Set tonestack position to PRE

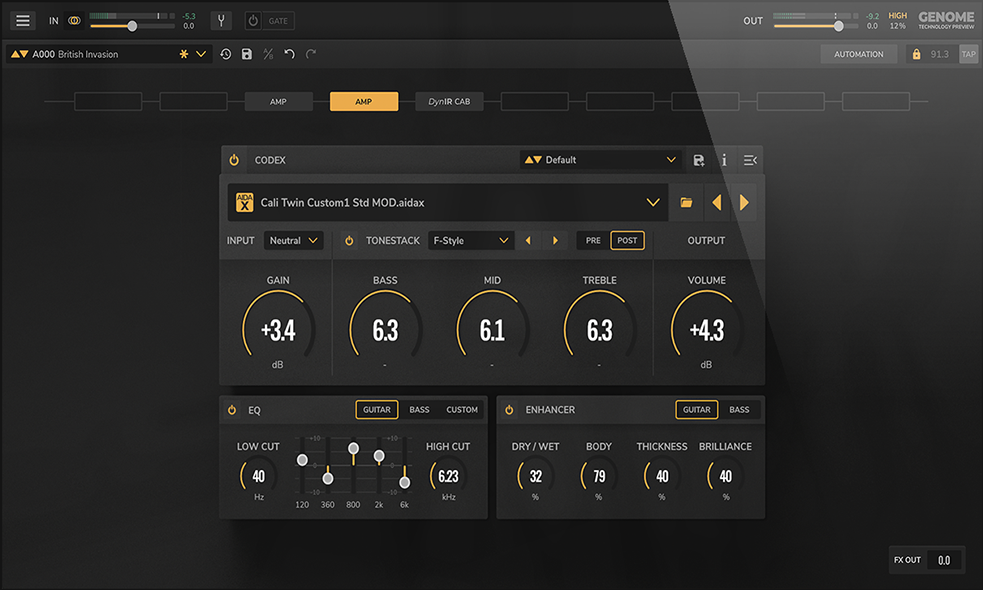point(593,241)
